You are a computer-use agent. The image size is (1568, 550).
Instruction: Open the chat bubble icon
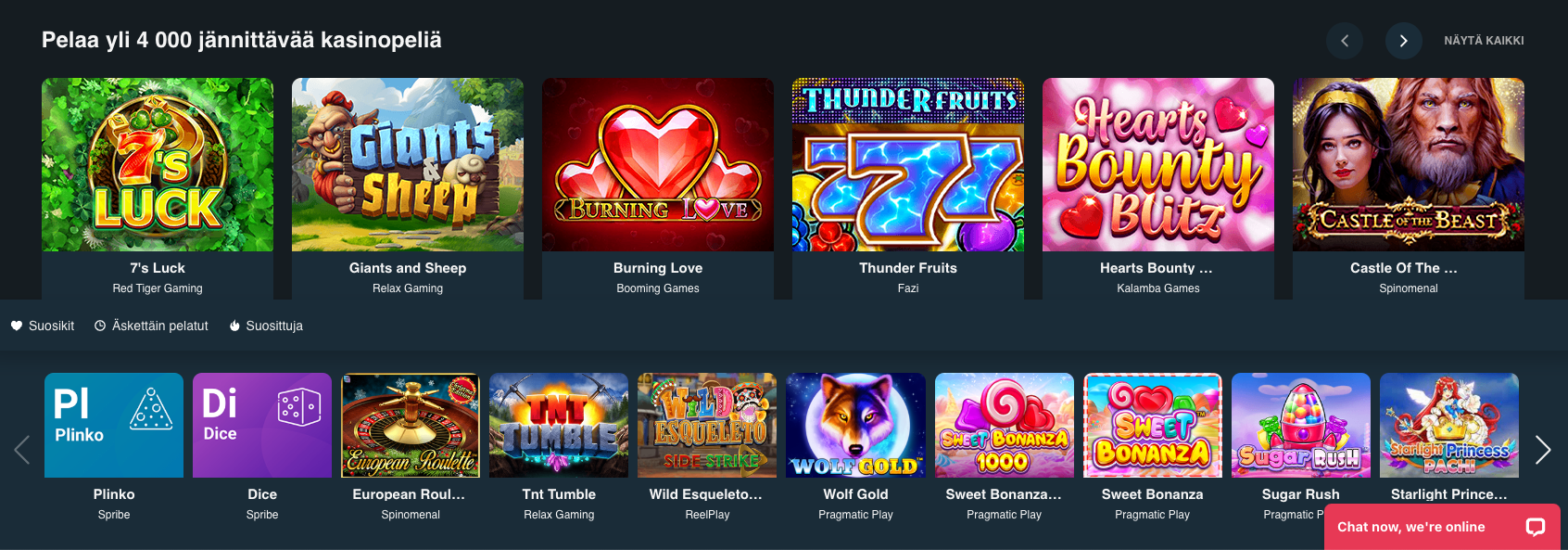pos(1536,527)
